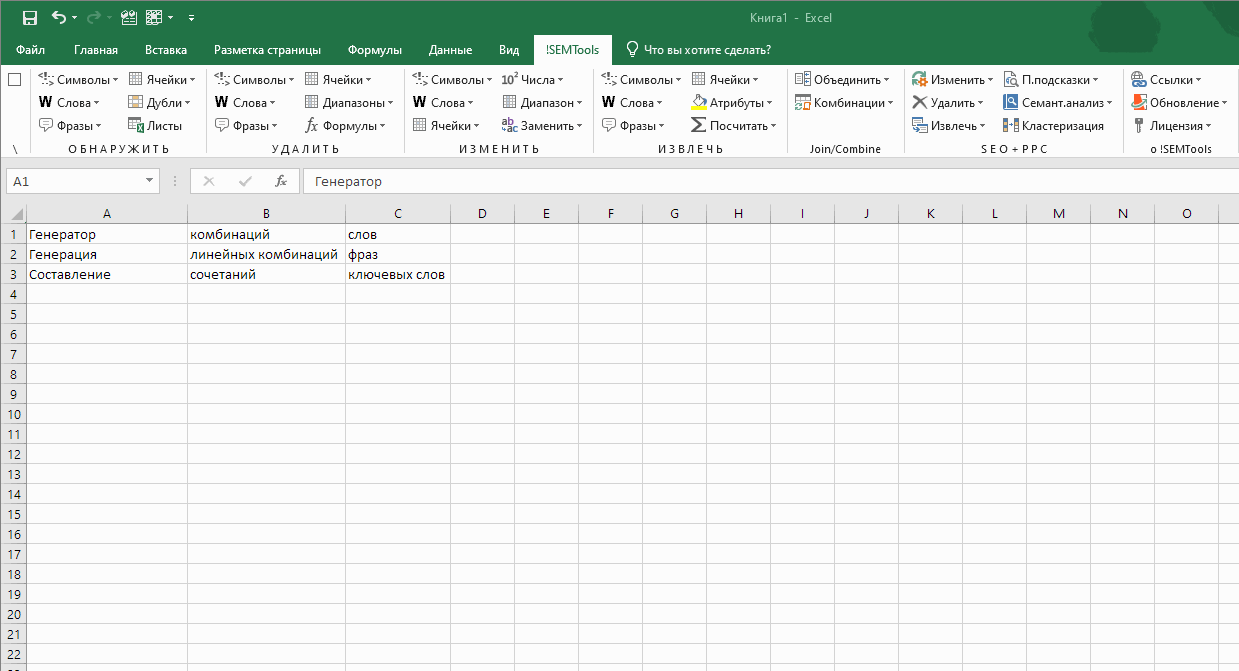Open Ячейки in the УДАЛИТЬ group

click(338, 79)
